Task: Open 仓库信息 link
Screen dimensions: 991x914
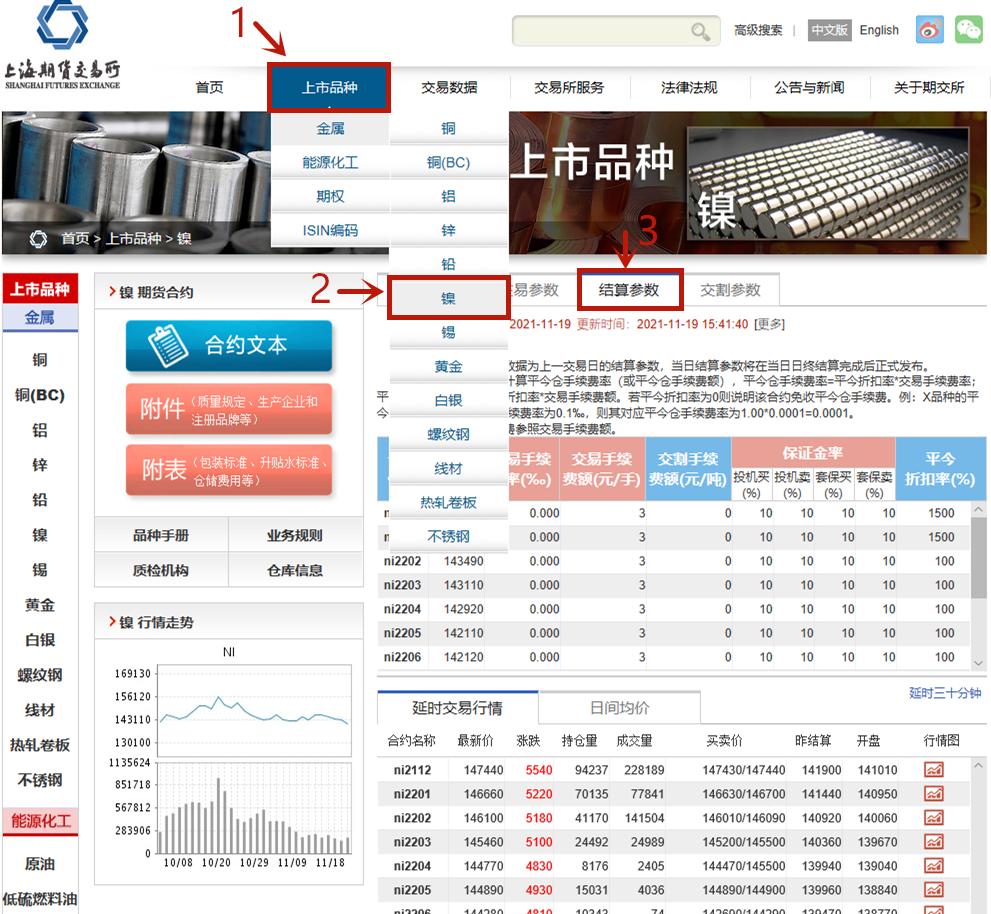Action: click(295, 570)
